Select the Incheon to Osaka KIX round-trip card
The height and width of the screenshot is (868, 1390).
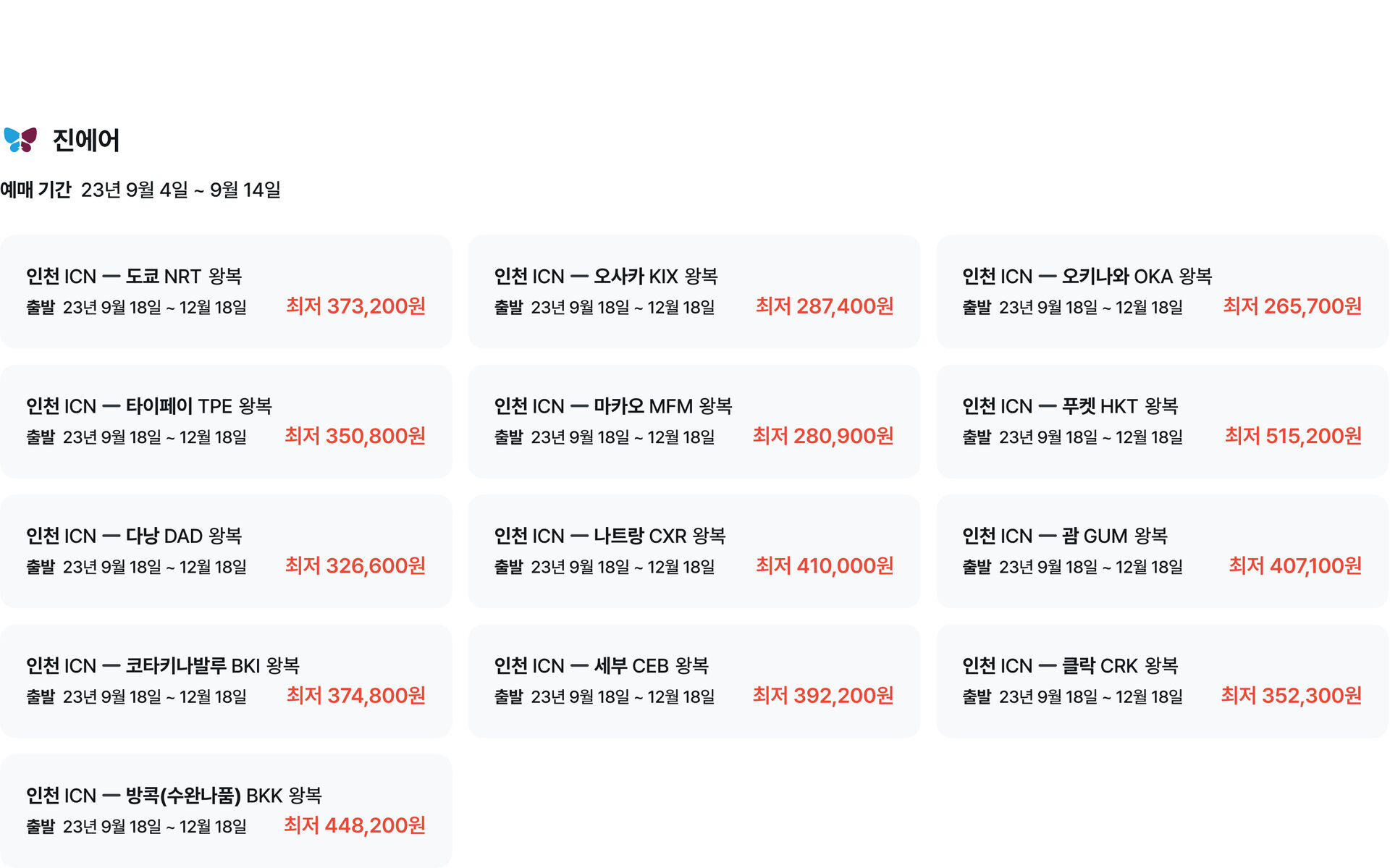[x=694, y=291]
